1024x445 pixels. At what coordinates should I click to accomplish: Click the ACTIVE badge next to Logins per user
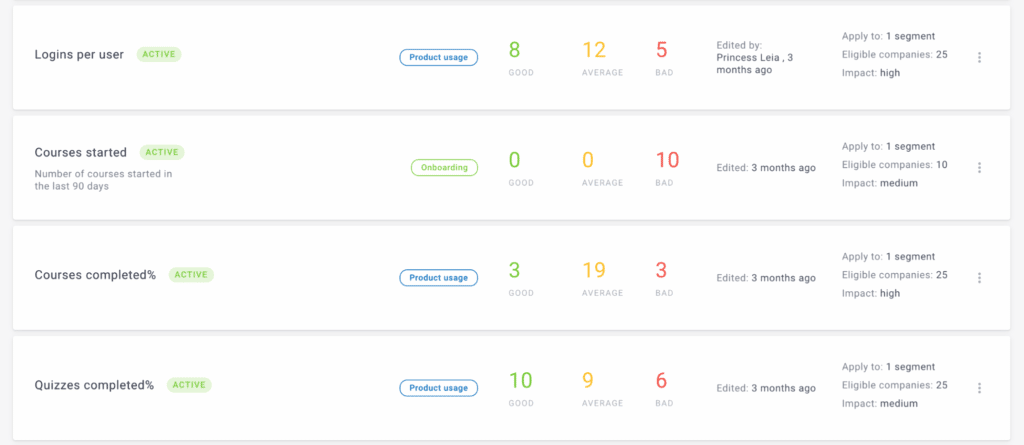point(159,55)
